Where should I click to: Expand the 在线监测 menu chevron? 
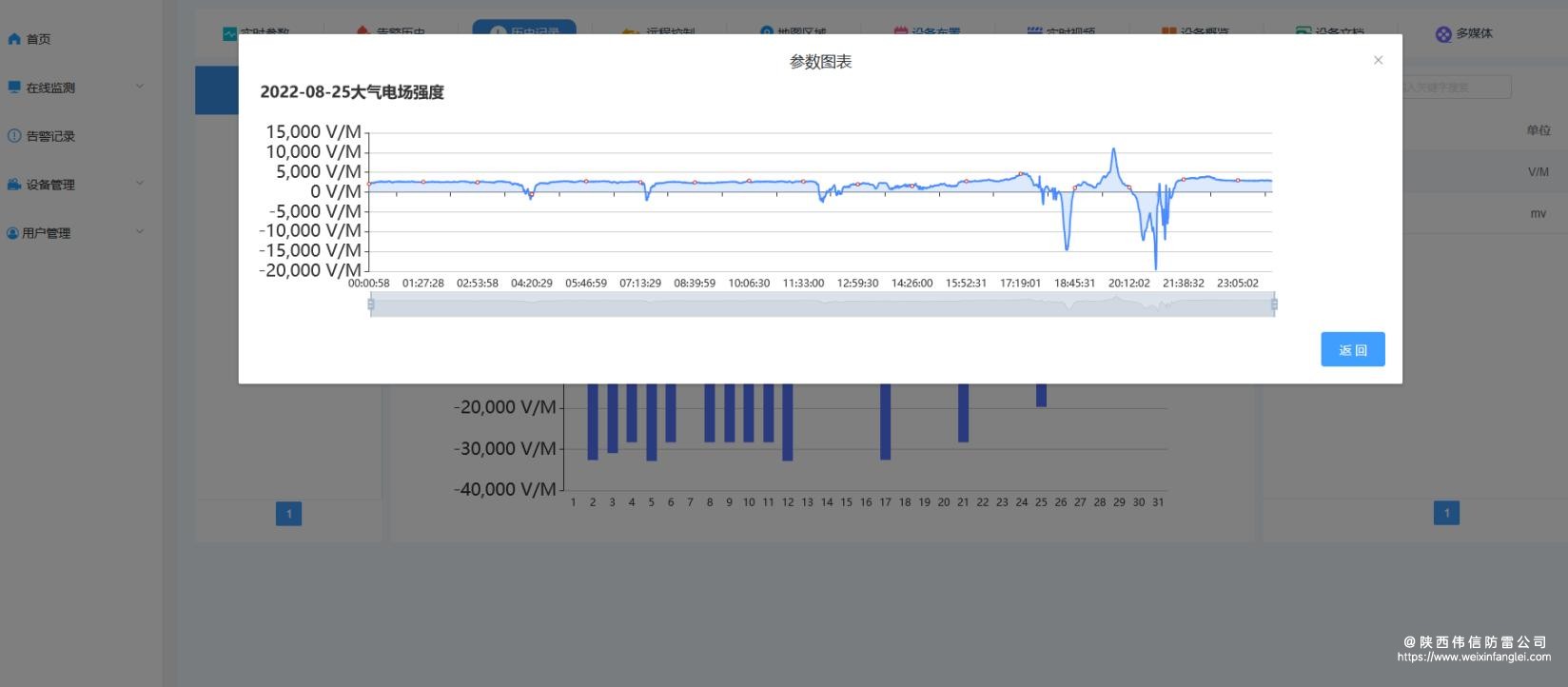click(140, 87)
